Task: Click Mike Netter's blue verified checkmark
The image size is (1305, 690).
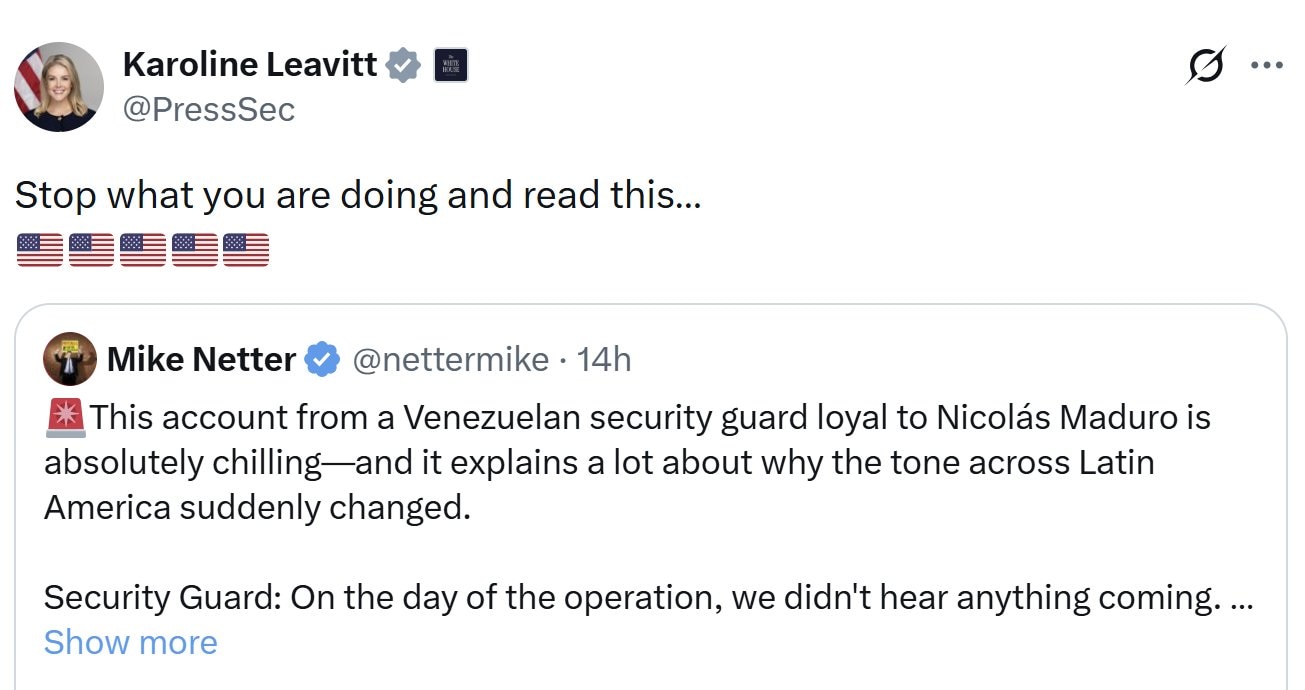Action: coord(321,359)
